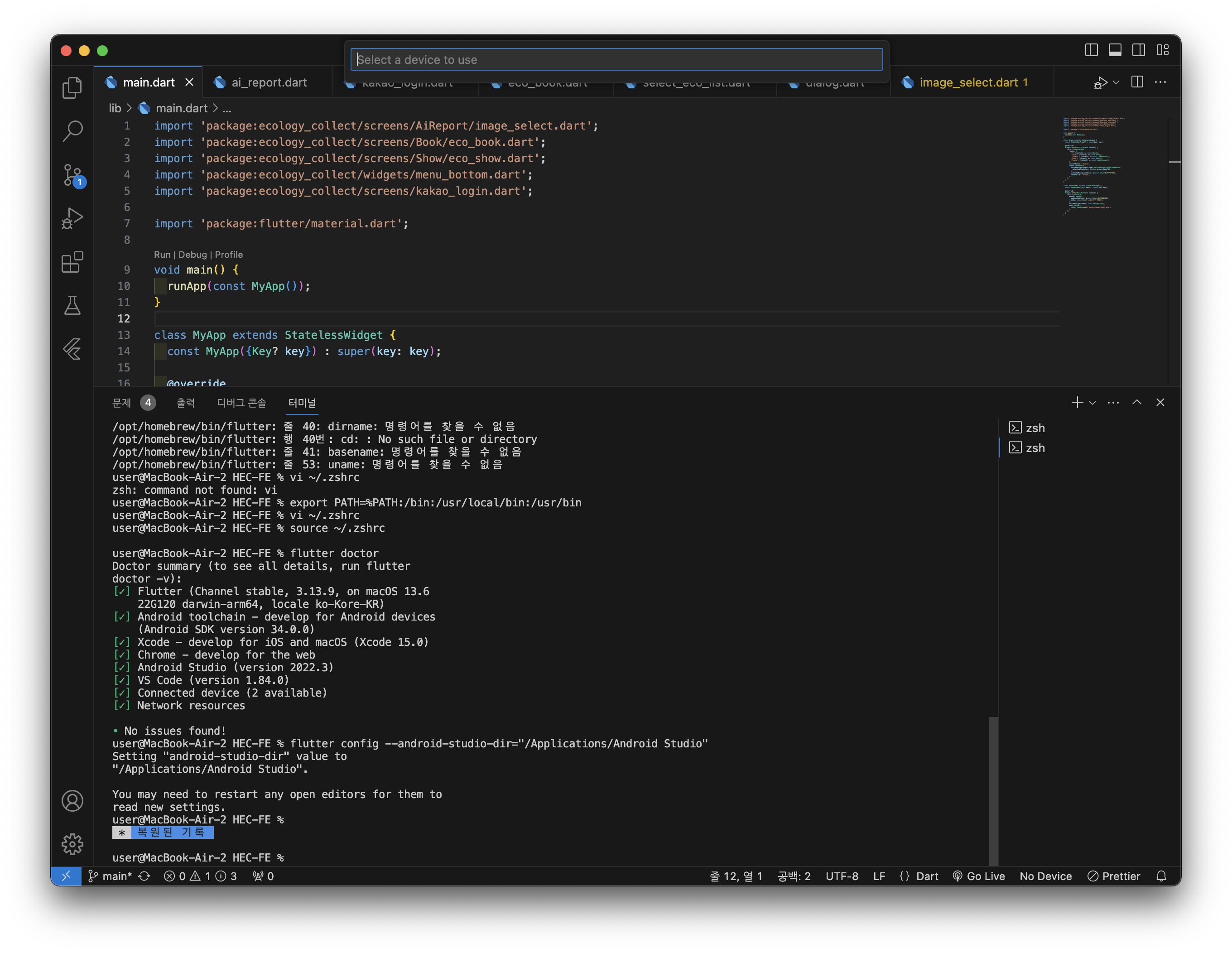Change end of line sequence LF
This screenshot has height=953, width=1232.
879,876
